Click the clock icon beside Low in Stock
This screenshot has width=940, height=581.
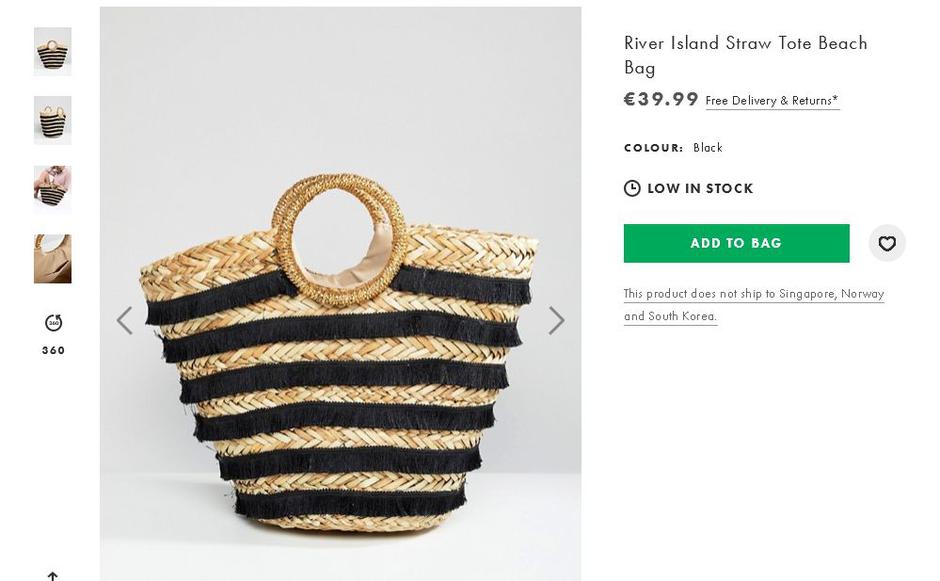click(632, 188)
